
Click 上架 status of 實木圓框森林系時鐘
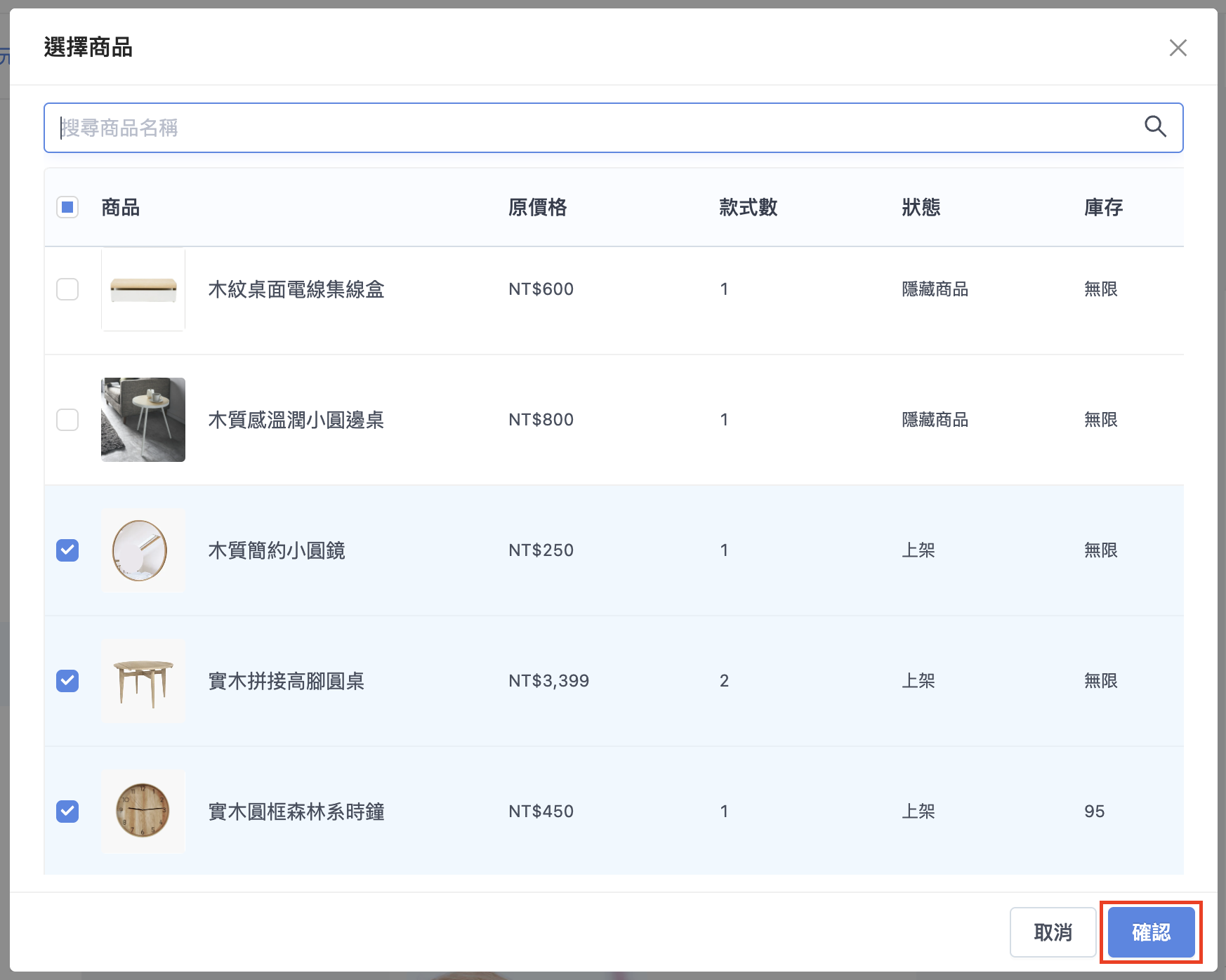pos(918,812)
